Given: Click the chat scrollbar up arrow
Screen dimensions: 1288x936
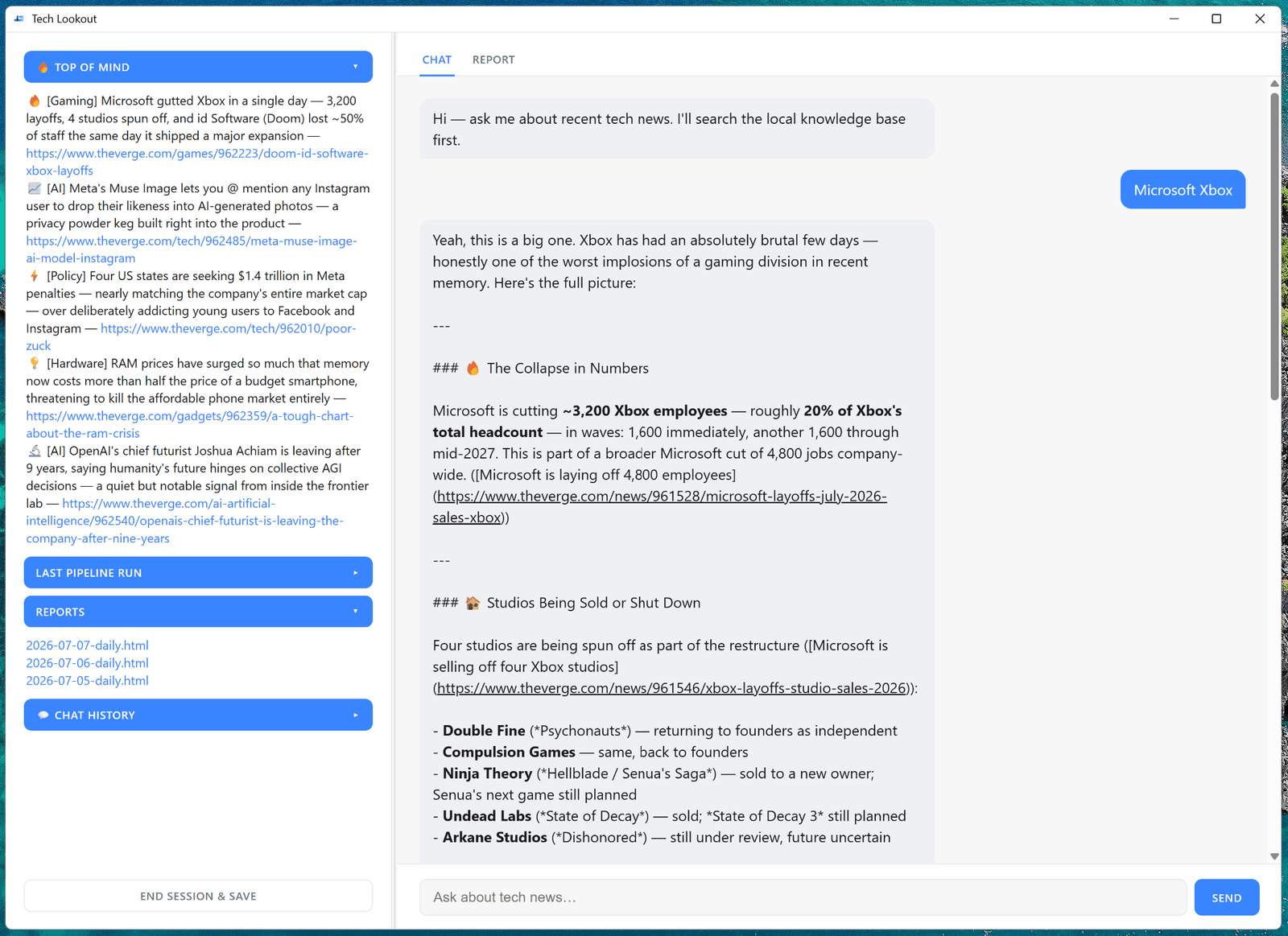Looking at the screenshot, I should 1274,84.
